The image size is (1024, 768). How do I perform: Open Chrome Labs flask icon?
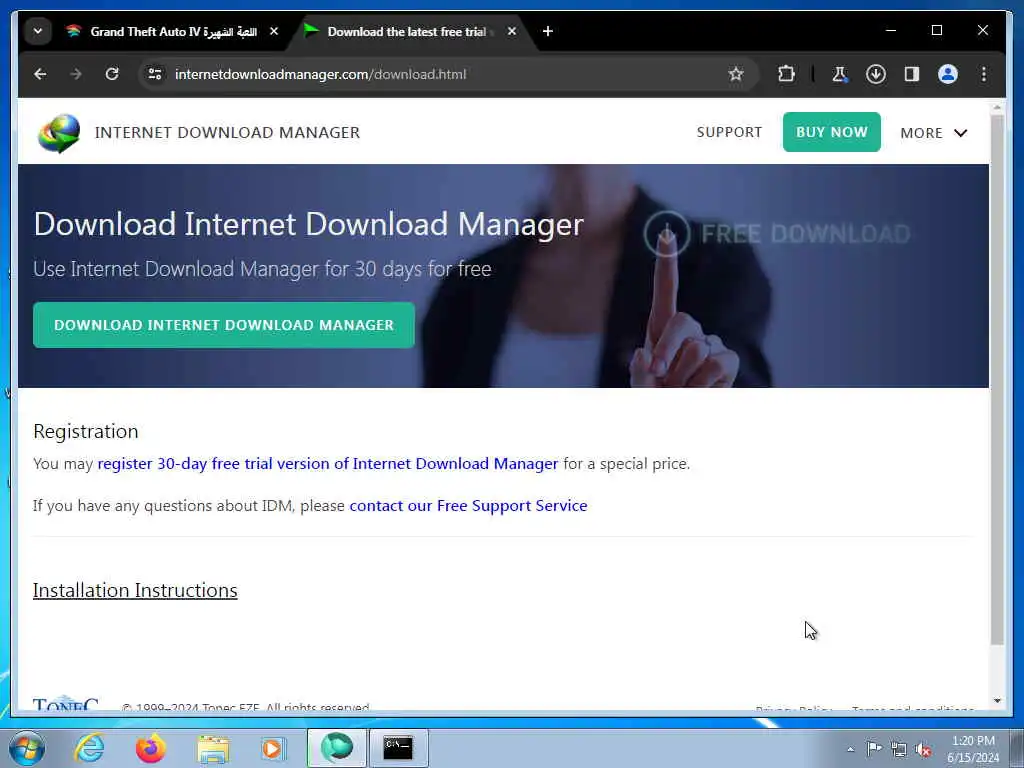(840, 74)
